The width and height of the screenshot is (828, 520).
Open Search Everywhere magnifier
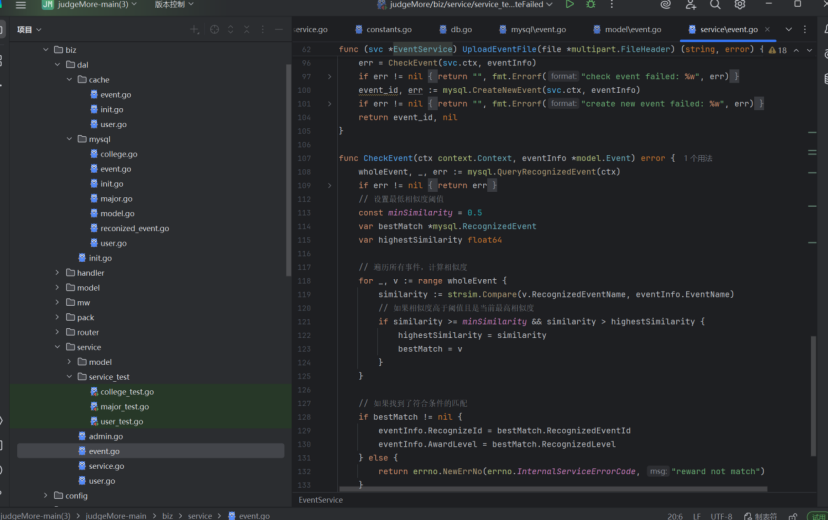click(715, 4)
